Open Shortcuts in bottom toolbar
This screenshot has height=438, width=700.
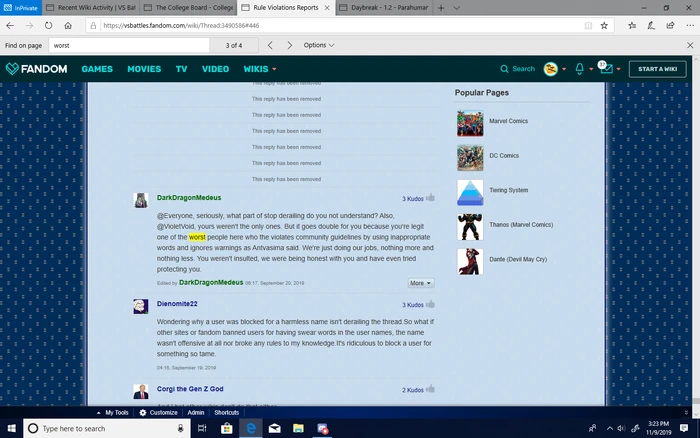[x=226, y=413]
